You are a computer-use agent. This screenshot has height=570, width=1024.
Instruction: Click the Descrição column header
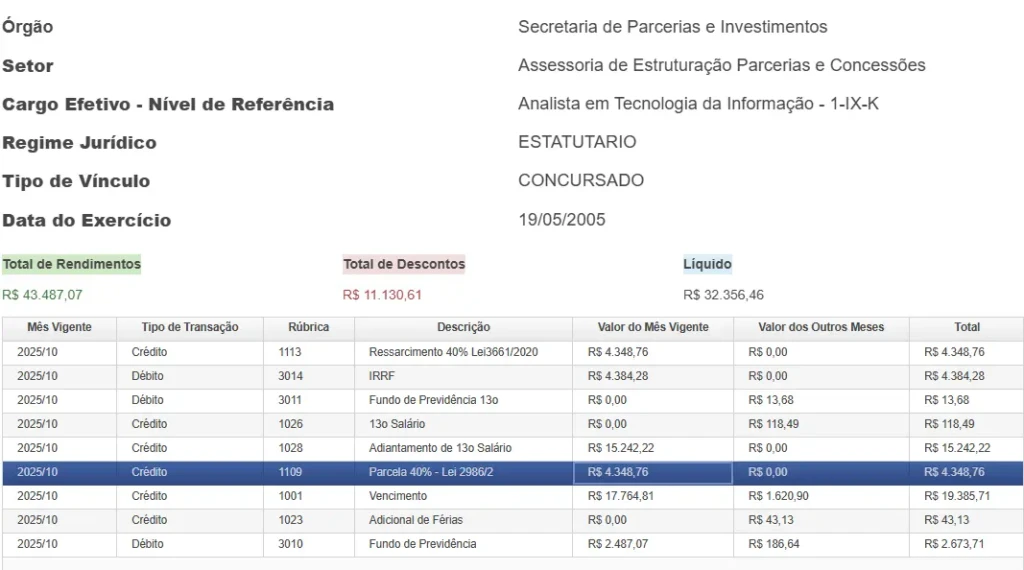point(463,327)
